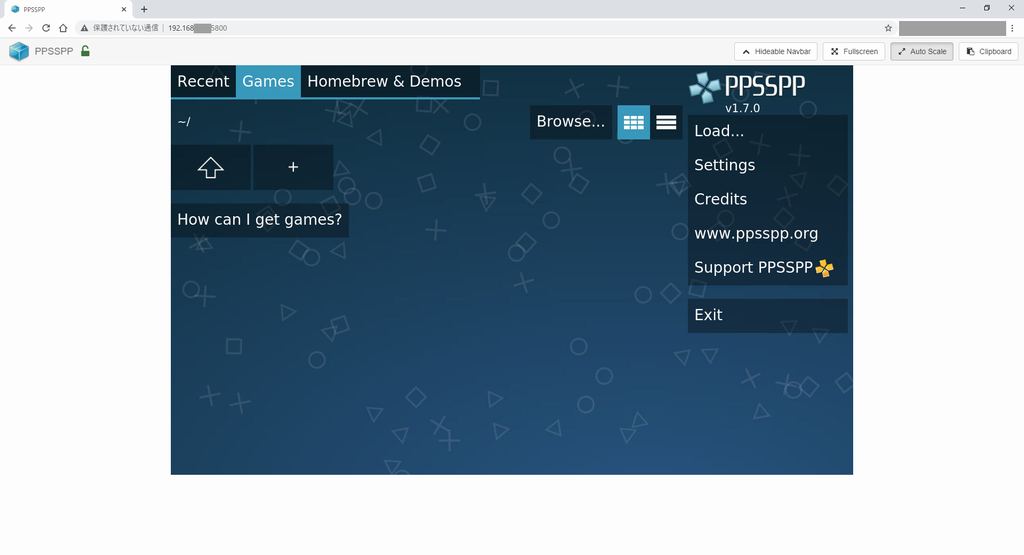Image resolution: width=1024 pixels, height=555 pixels.
Task: Enter Fullscreen mode
Action: (x=854, y=52)
